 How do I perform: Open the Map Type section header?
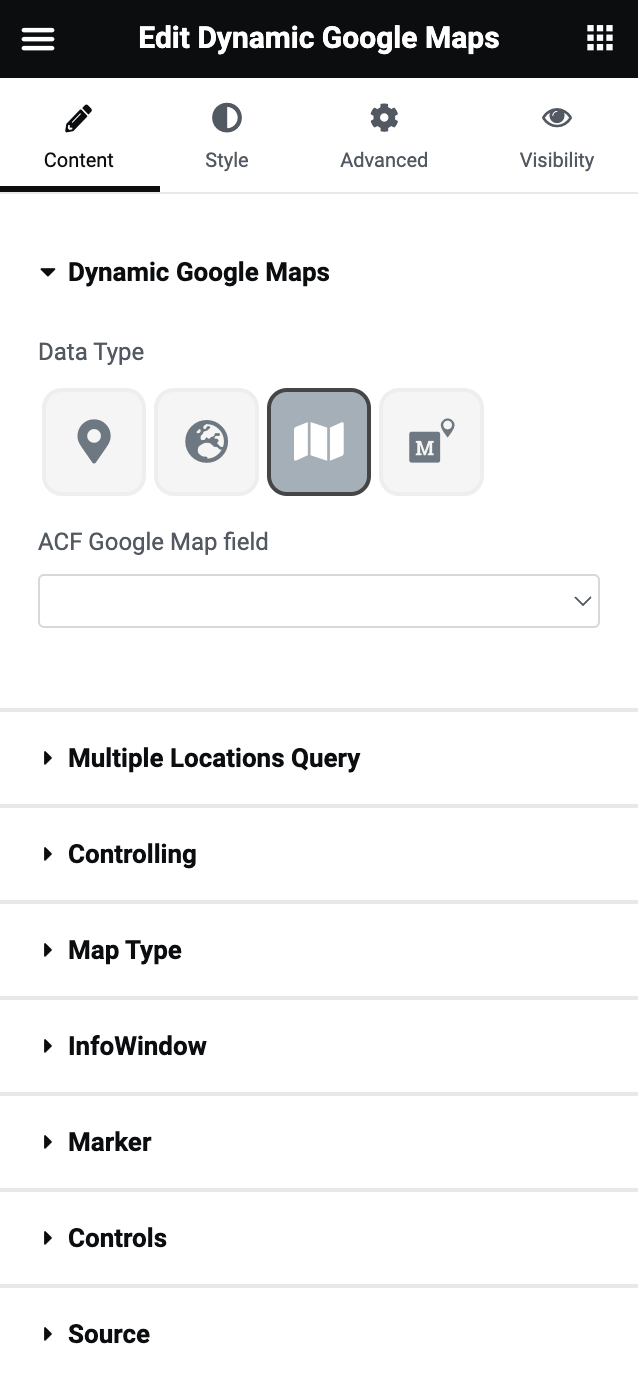(x=124, y=950)
